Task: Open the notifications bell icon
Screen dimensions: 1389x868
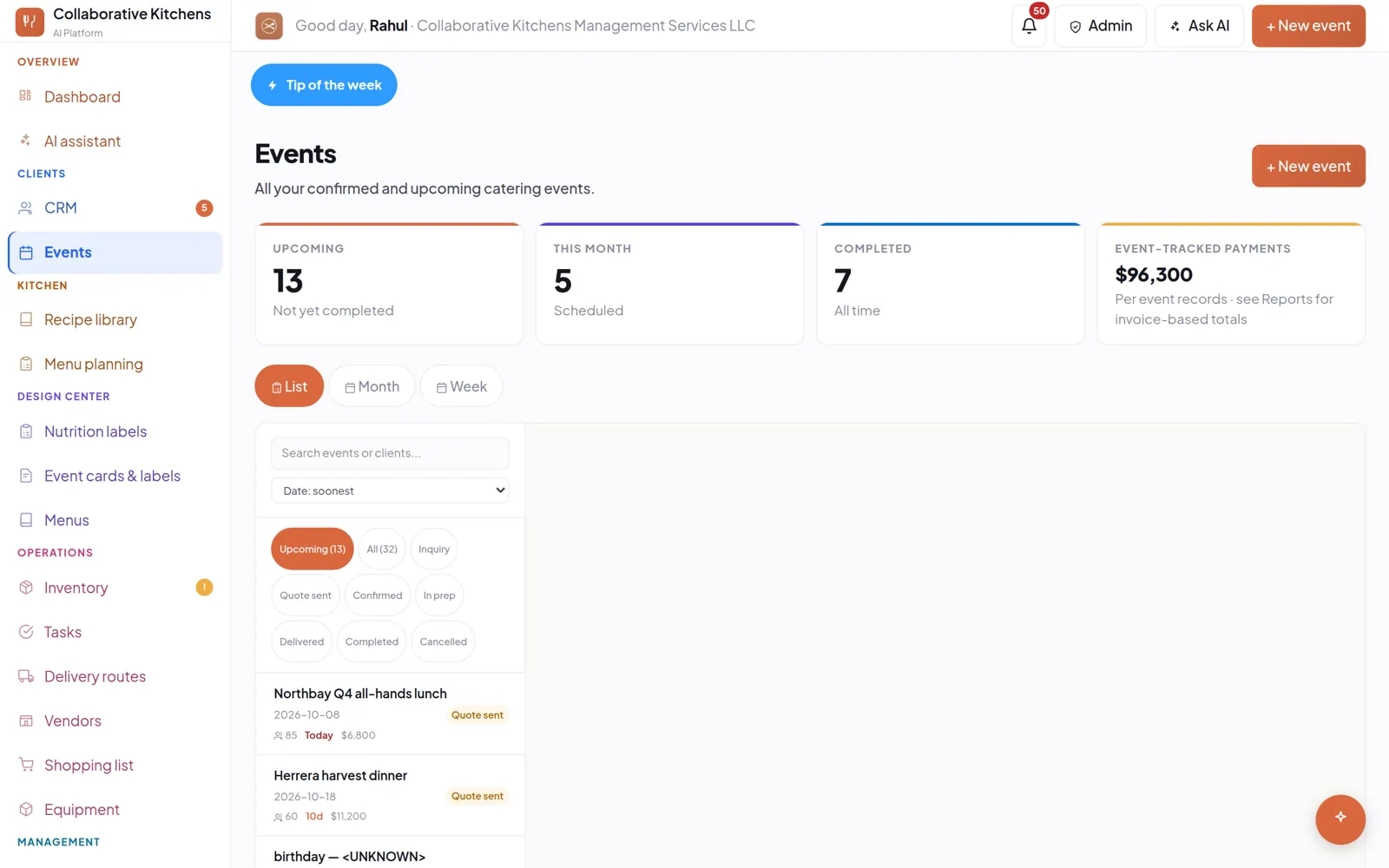Action: click(1029, 26)
